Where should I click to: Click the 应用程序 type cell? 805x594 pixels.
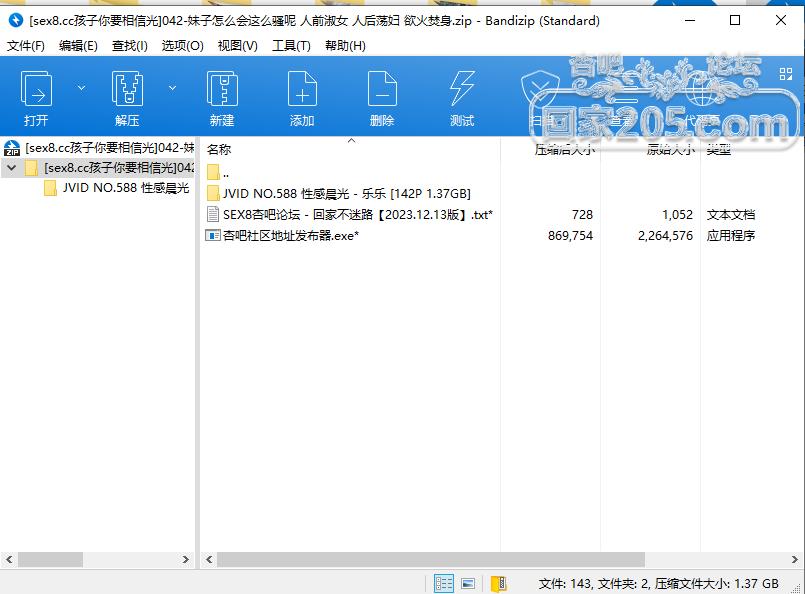tap(731, 236)
